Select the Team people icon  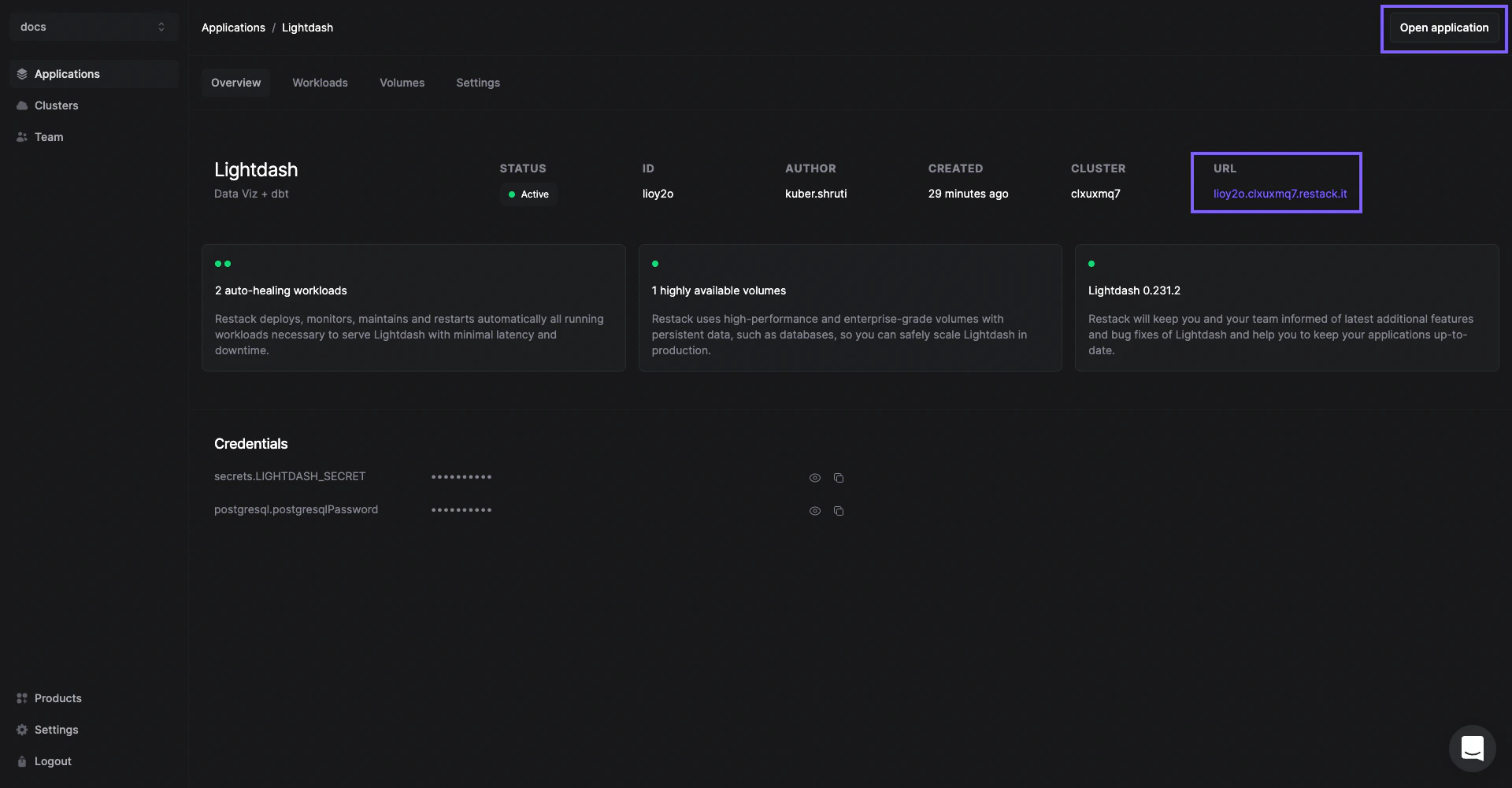pos(22,137)
